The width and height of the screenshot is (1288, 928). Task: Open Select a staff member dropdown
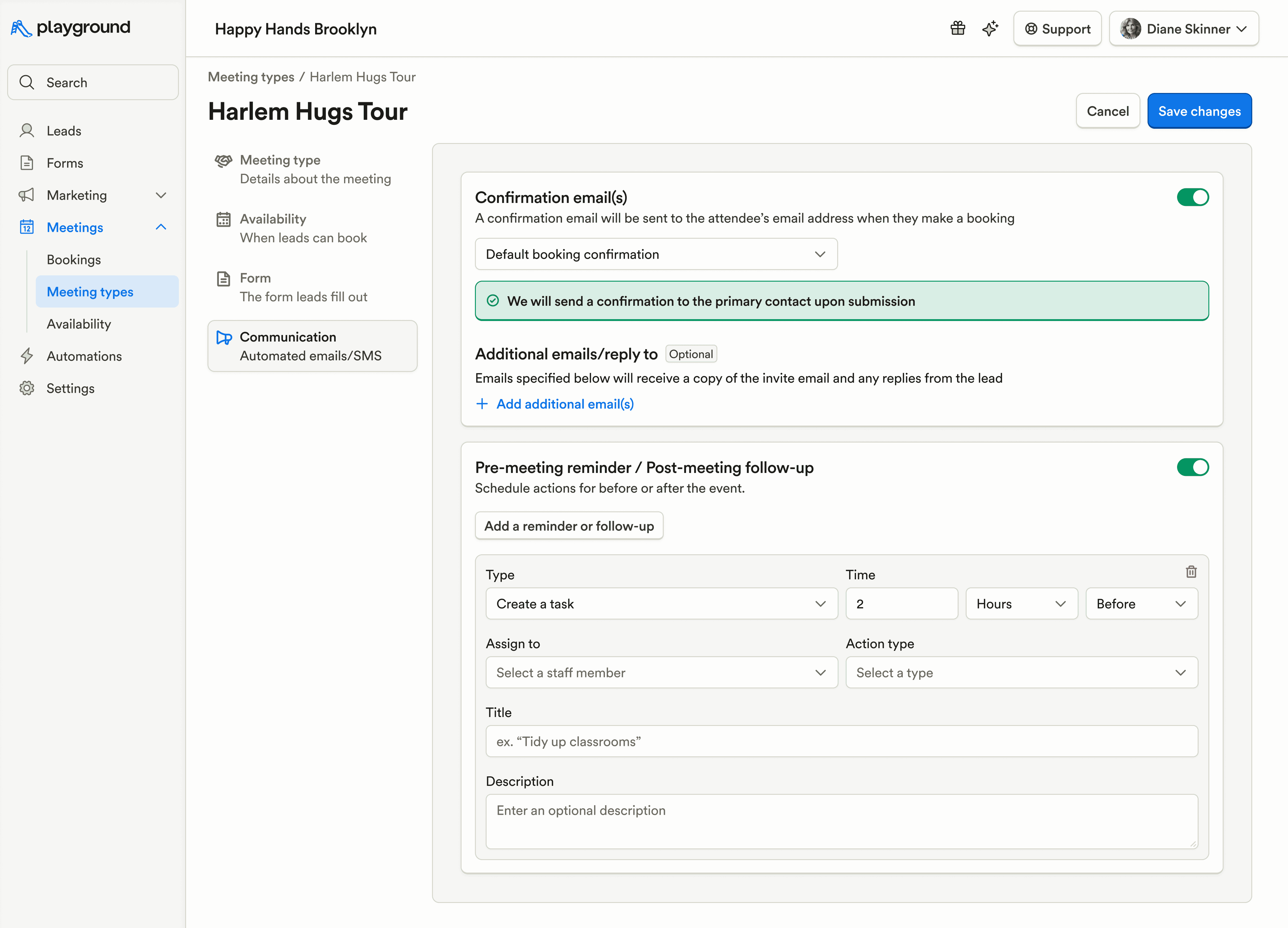coord(661,673)
